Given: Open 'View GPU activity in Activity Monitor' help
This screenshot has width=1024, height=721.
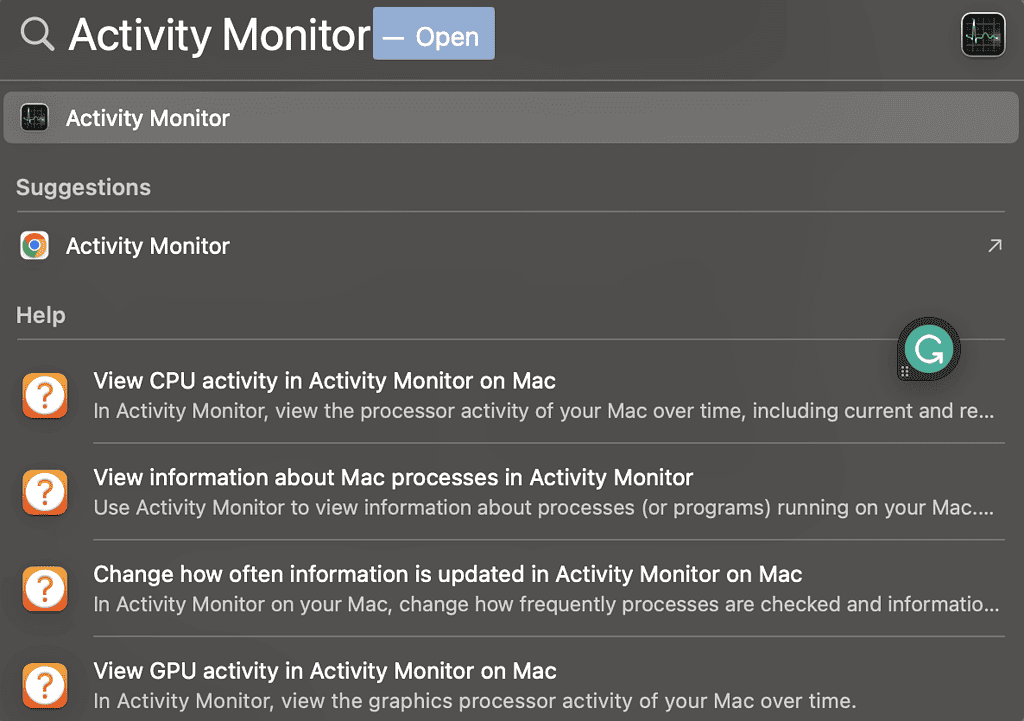Looking at the screenshot, I should tap(324, 671).
